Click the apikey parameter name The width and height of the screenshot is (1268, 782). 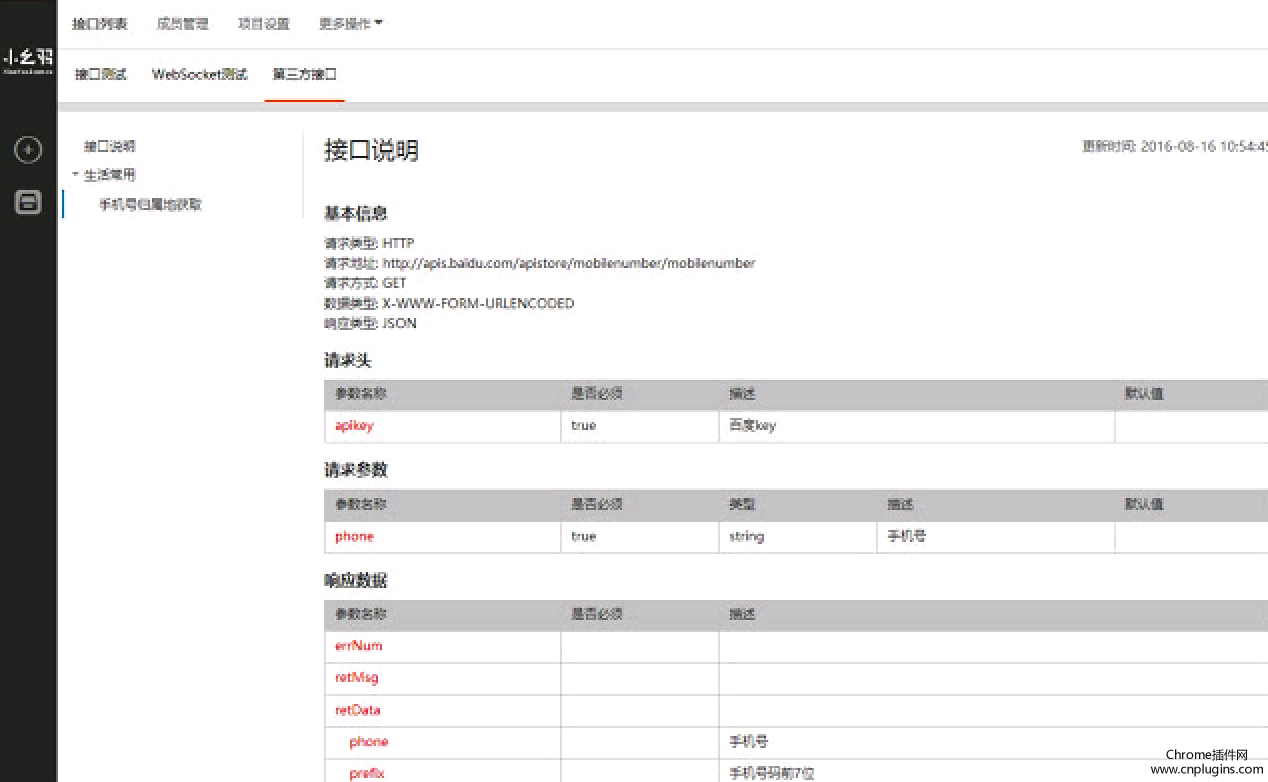354,425
